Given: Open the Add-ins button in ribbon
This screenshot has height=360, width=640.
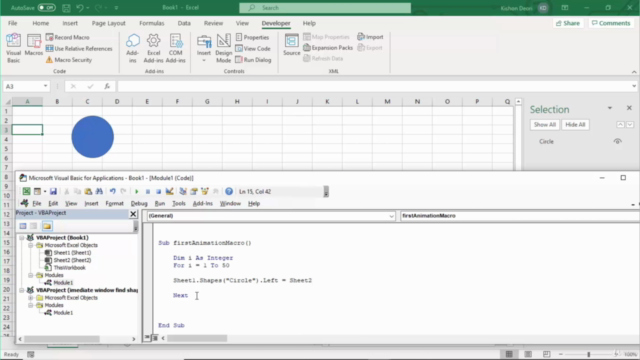Looking at the screenshot, I should pos(133,48).
